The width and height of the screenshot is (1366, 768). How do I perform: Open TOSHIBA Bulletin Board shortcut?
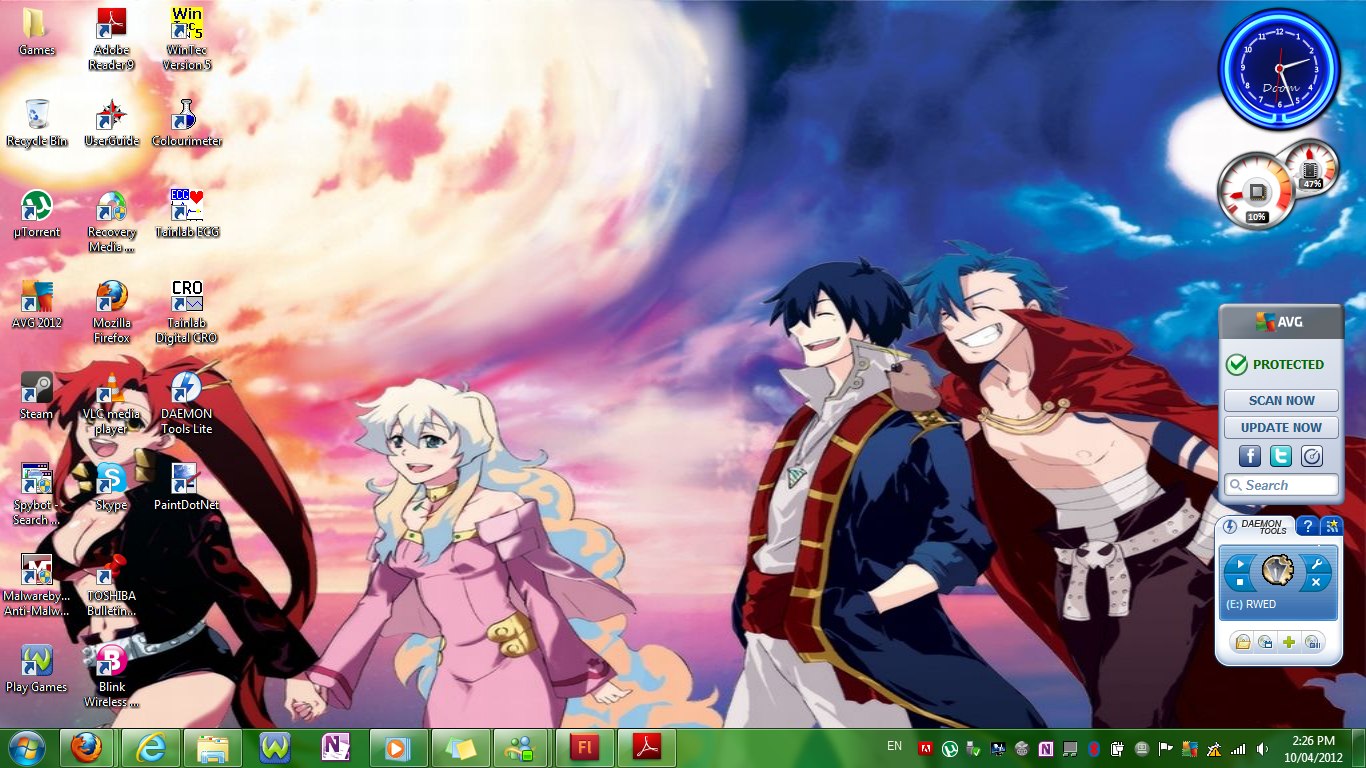(112, 585)
